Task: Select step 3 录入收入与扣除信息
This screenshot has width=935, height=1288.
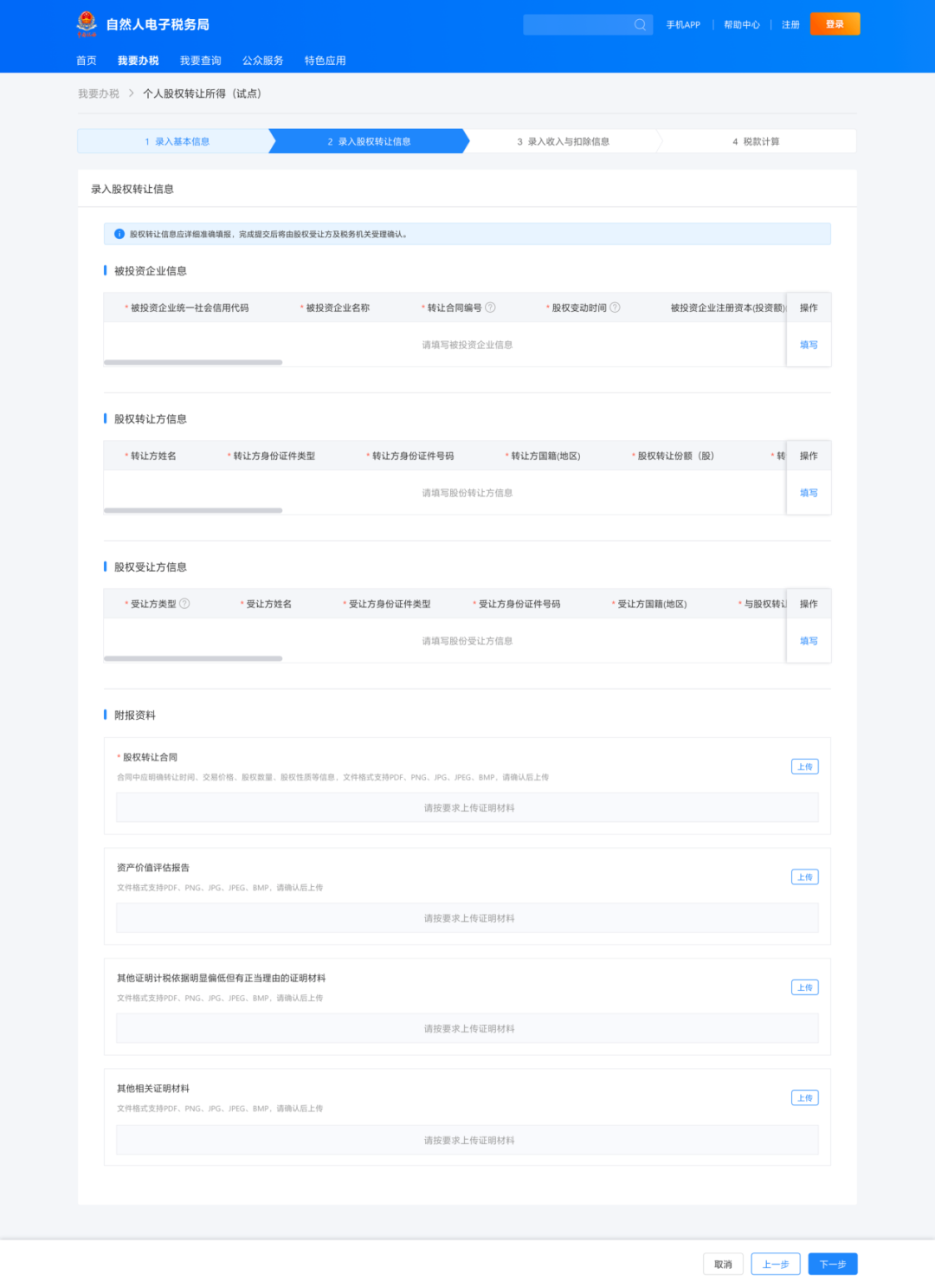Action: coord(564,141)
